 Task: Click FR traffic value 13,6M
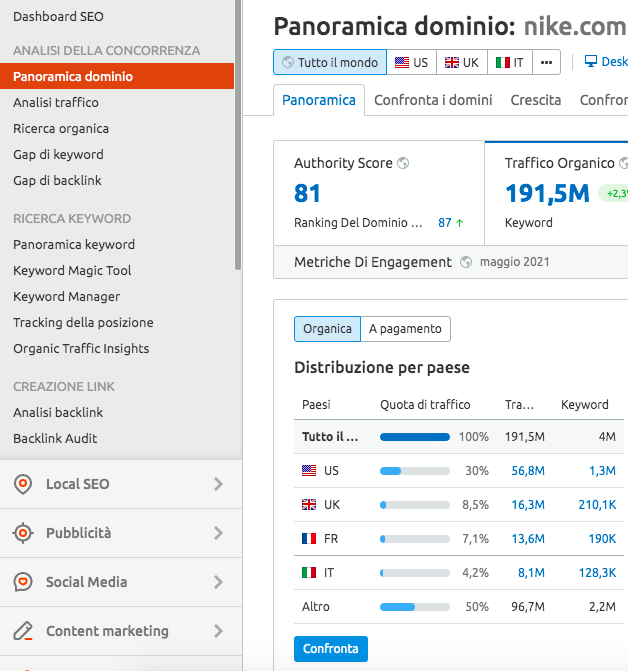[x=528, y=538]
